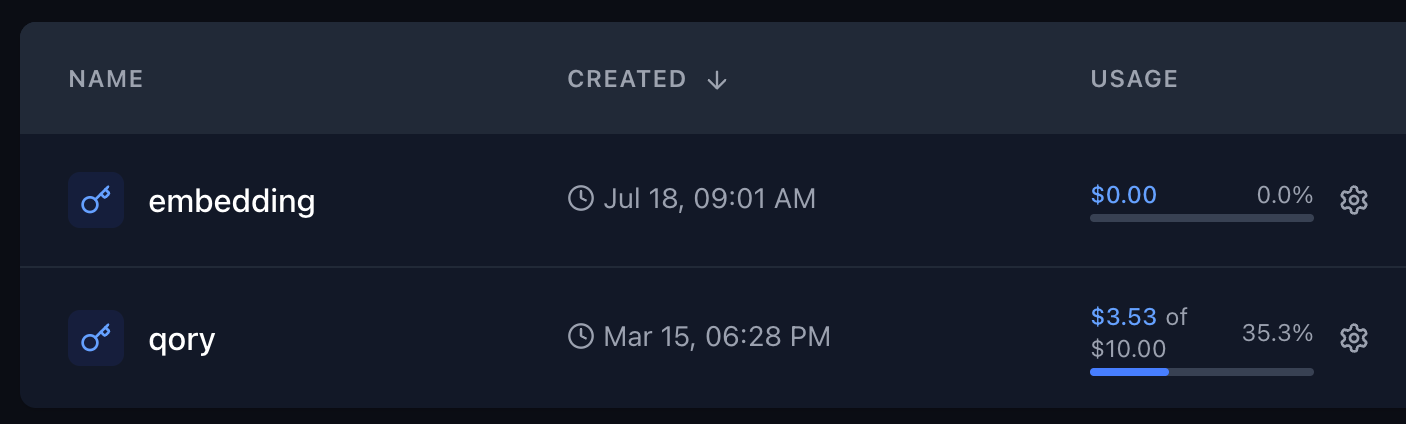Click the $0.00 usage amount

click(1124, 195)
